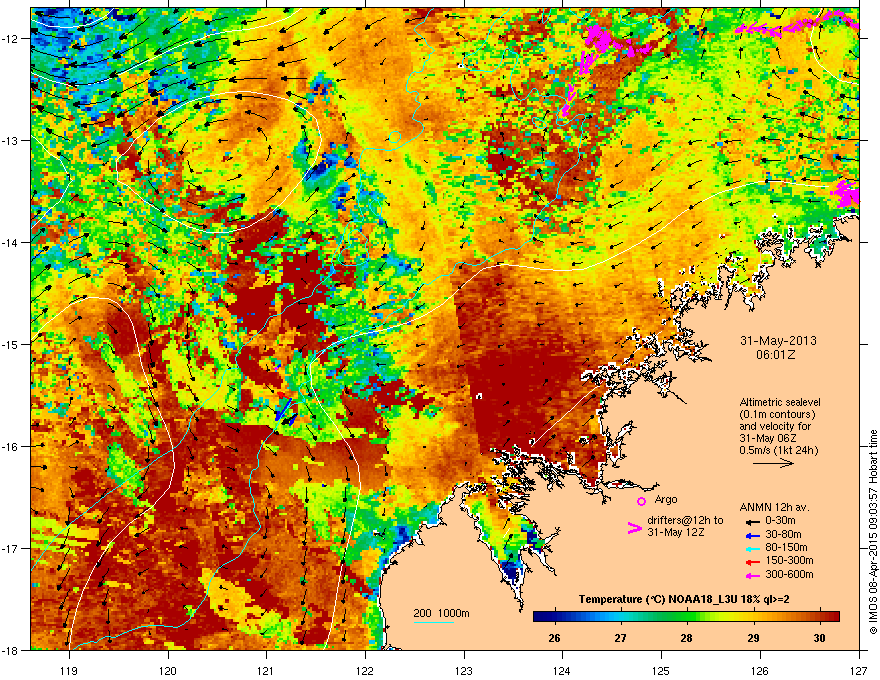Click the longitude axis label '126'

[x=760, y=670]
